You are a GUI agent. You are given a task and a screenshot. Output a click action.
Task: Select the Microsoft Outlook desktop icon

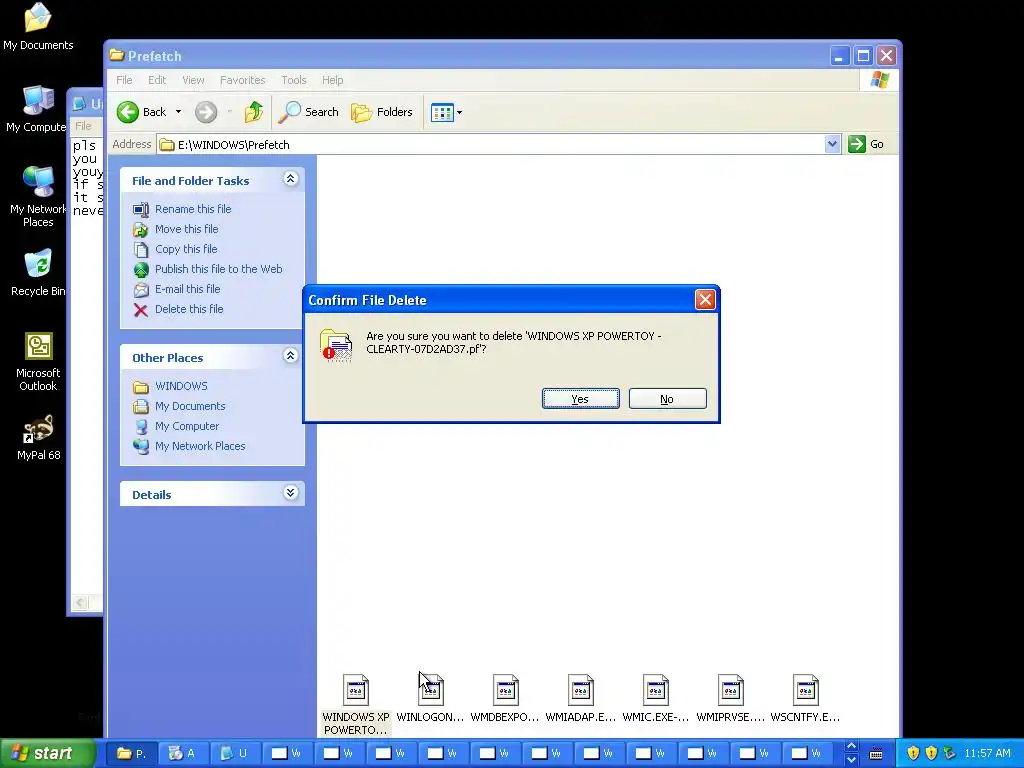38,346
